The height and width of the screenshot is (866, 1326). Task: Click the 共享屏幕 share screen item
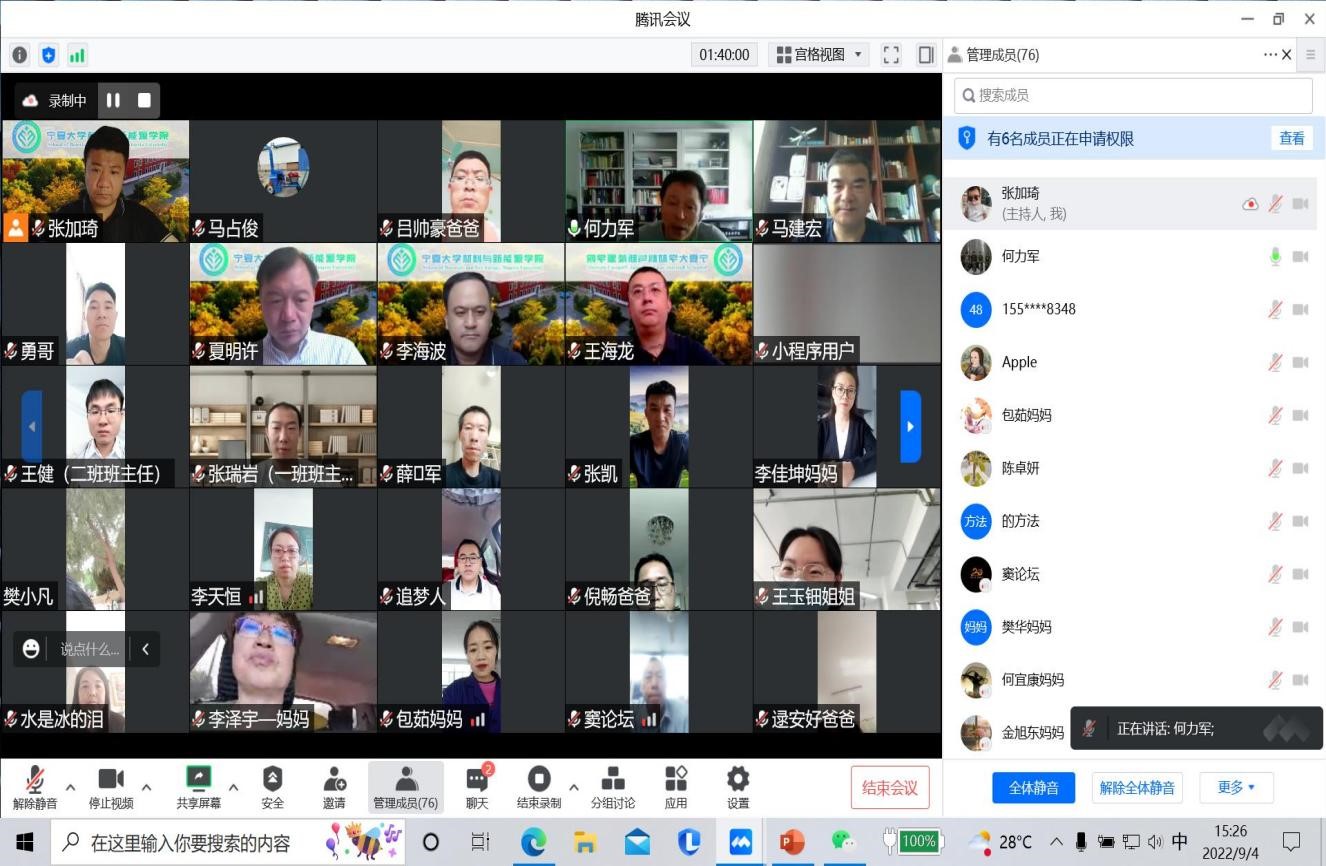pos(199,786)
